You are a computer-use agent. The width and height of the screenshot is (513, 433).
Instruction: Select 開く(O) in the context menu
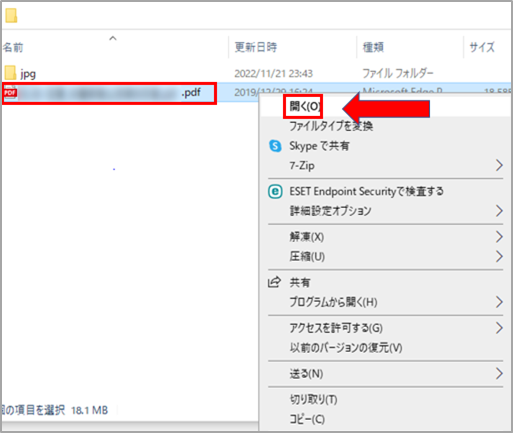click(305, 107)
